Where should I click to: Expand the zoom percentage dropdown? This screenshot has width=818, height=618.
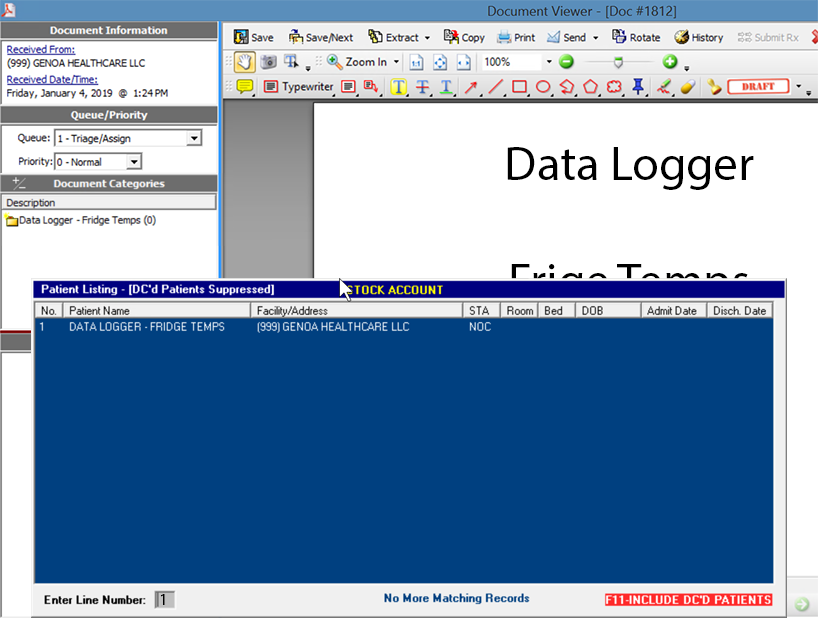pos(548,62)
